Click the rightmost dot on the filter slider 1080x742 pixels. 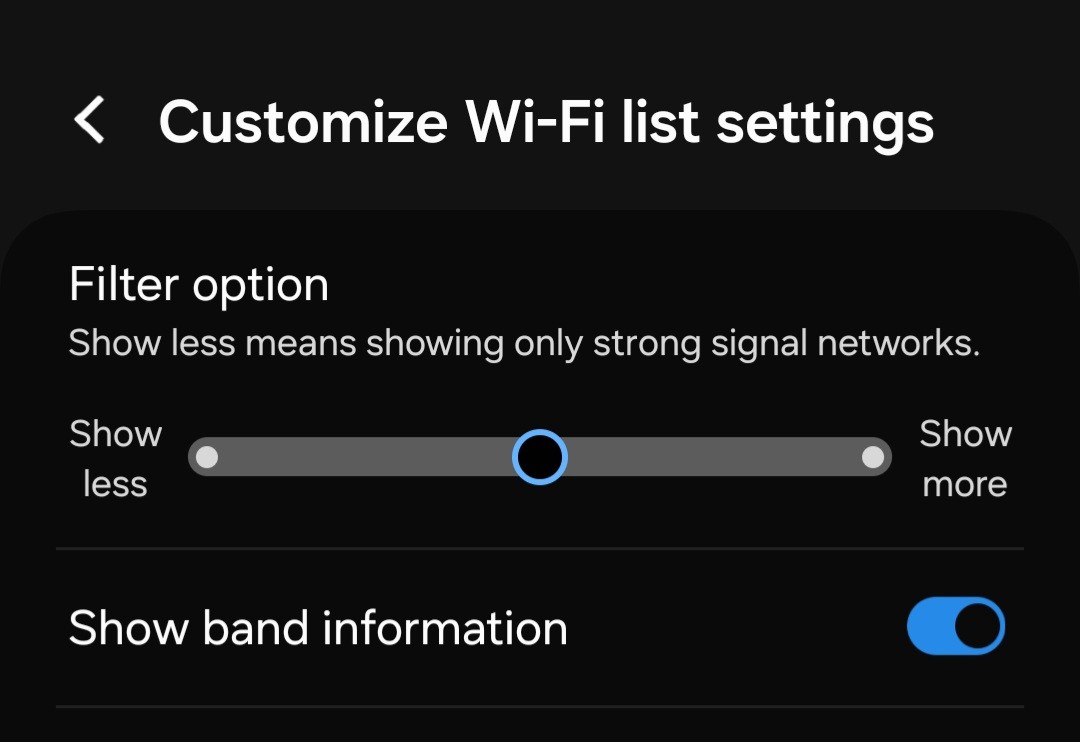(x=873, y=457)
